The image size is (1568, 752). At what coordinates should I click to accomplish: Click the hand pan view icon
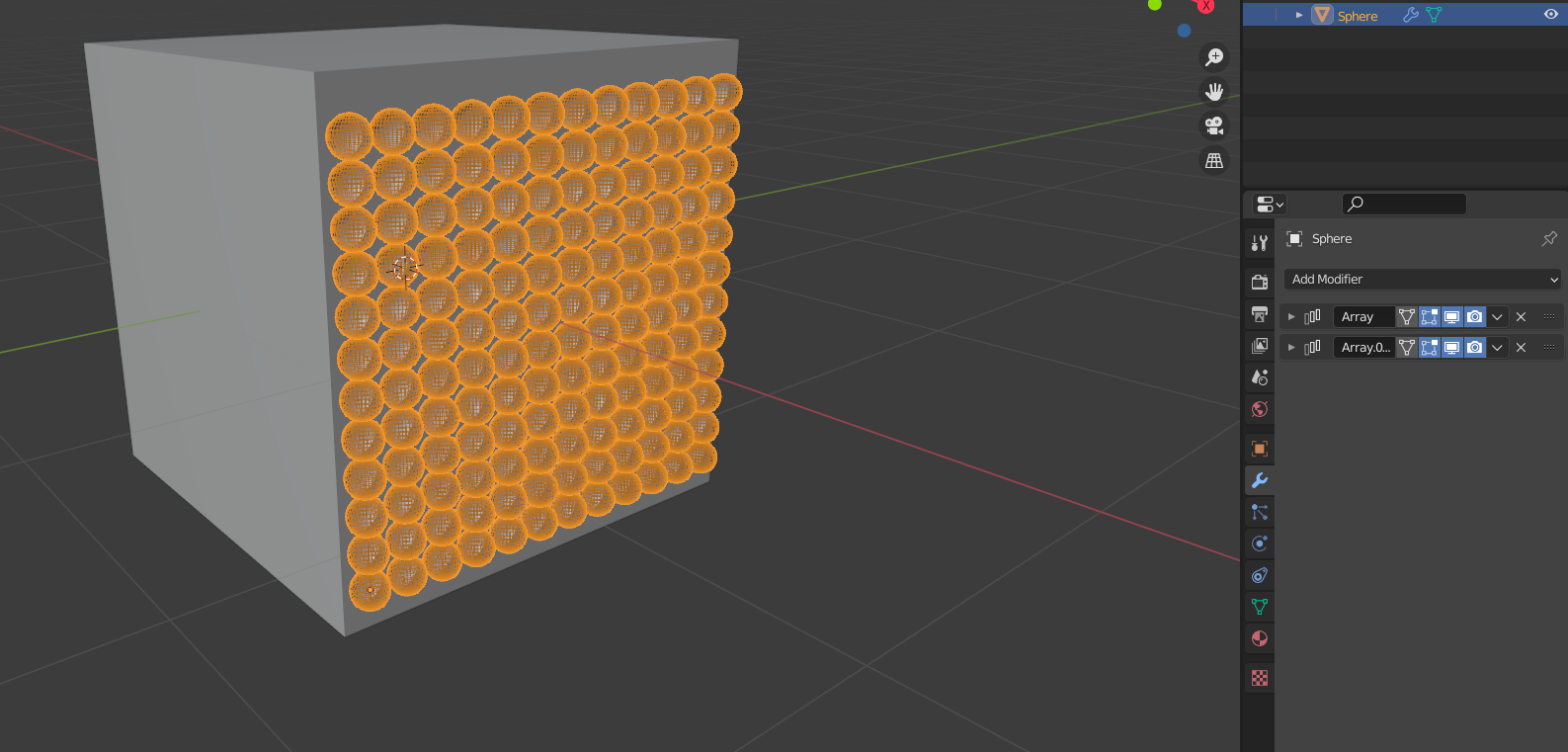point(1214,92)
